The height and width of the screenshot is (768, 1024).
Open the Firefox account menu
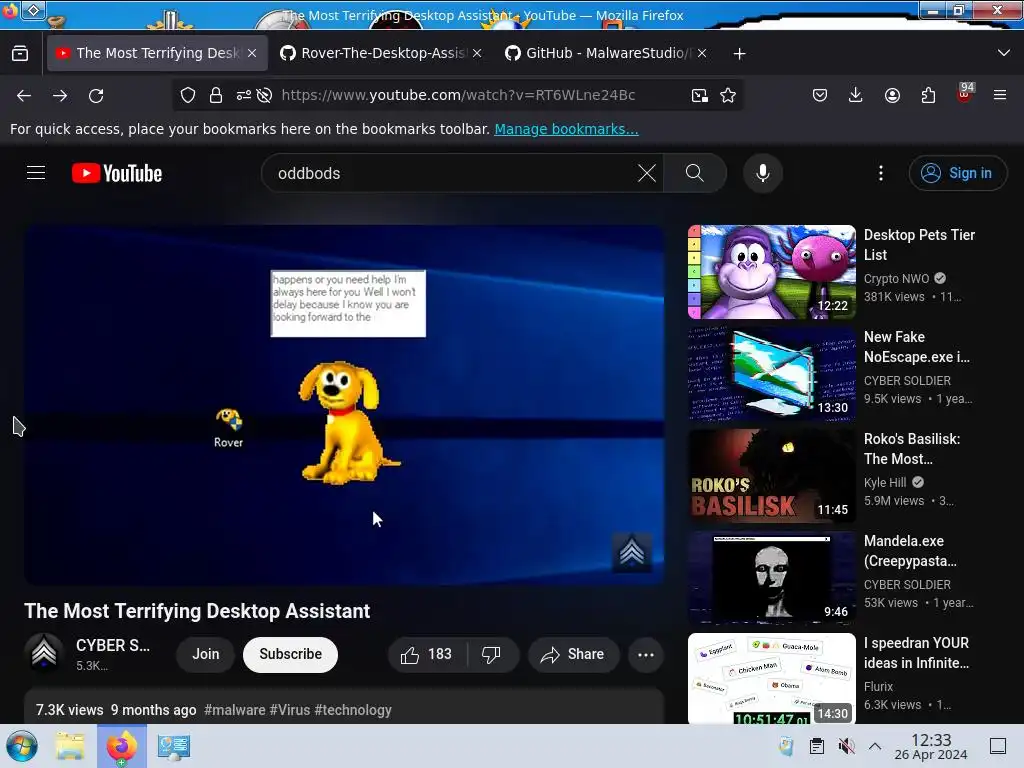tap(892, 95)
